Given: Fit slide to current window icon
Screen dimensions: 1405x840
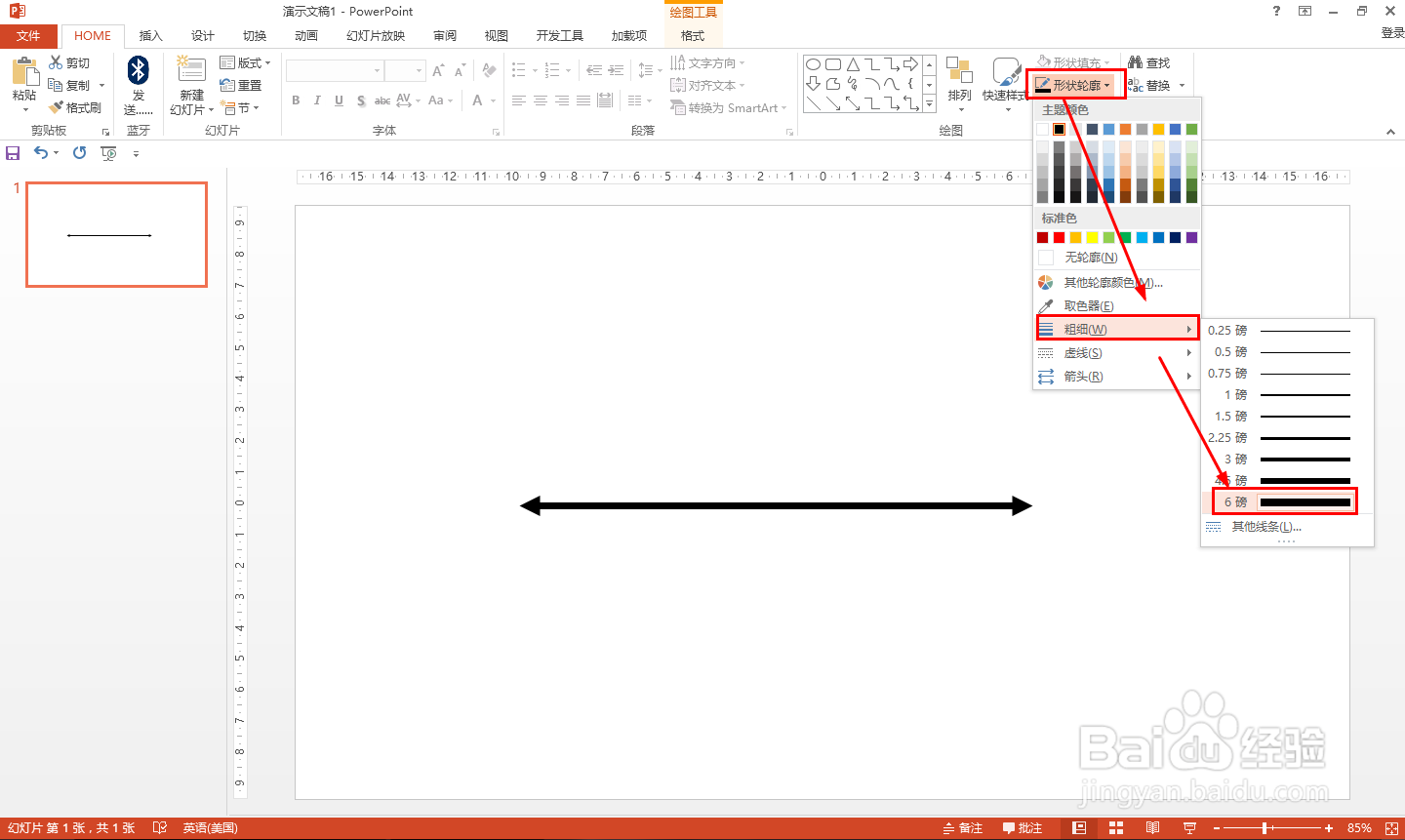Looking at the screenshot, I should 1391,828.
